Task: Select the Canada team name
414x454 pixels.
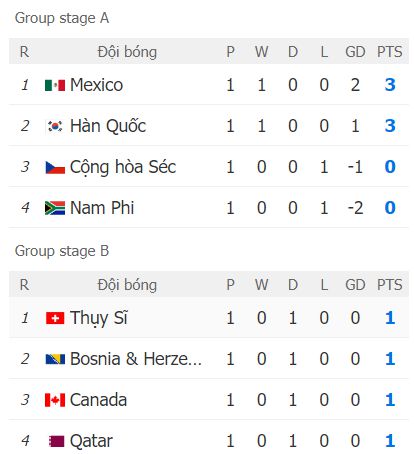Action: click(x=98, y=400)
